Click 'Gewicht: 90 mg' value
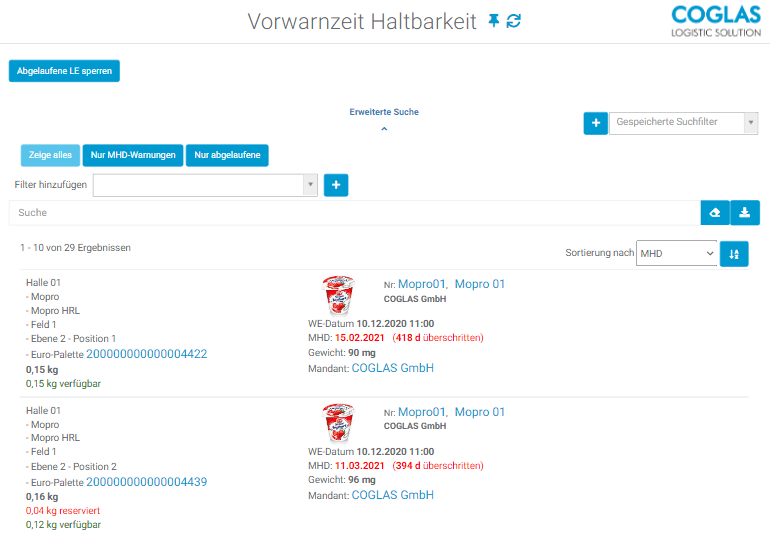Viewport: 770px width, 534px height. coord(342,353)
